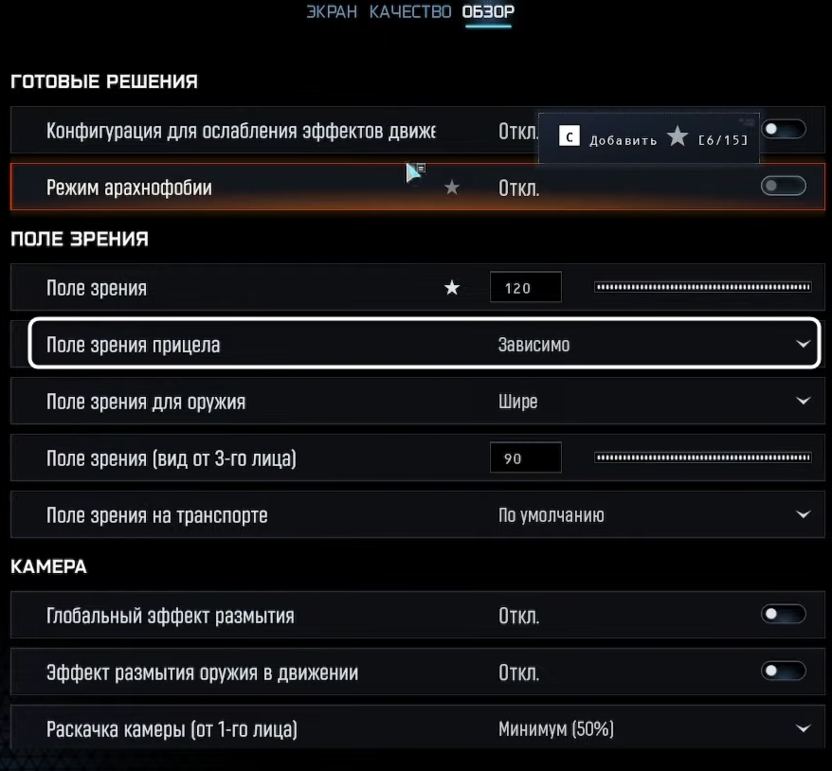
Task: Switch to the КАЧЕСТВО tab
Action: coord(410,12)
